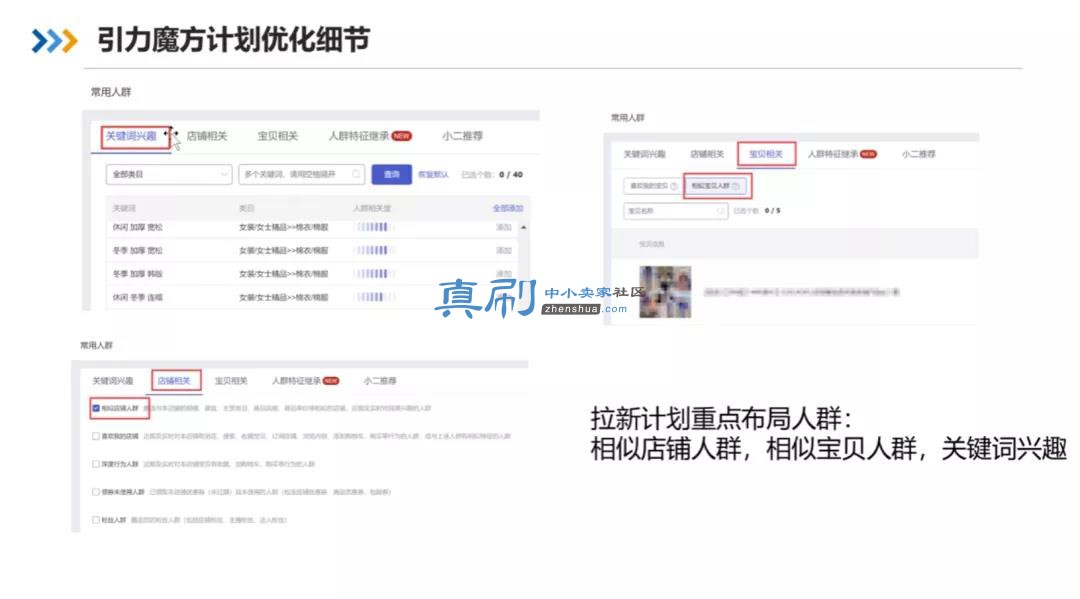
Task: Open the 全部类目 category dropdown
Action: (x=169, y=174)
